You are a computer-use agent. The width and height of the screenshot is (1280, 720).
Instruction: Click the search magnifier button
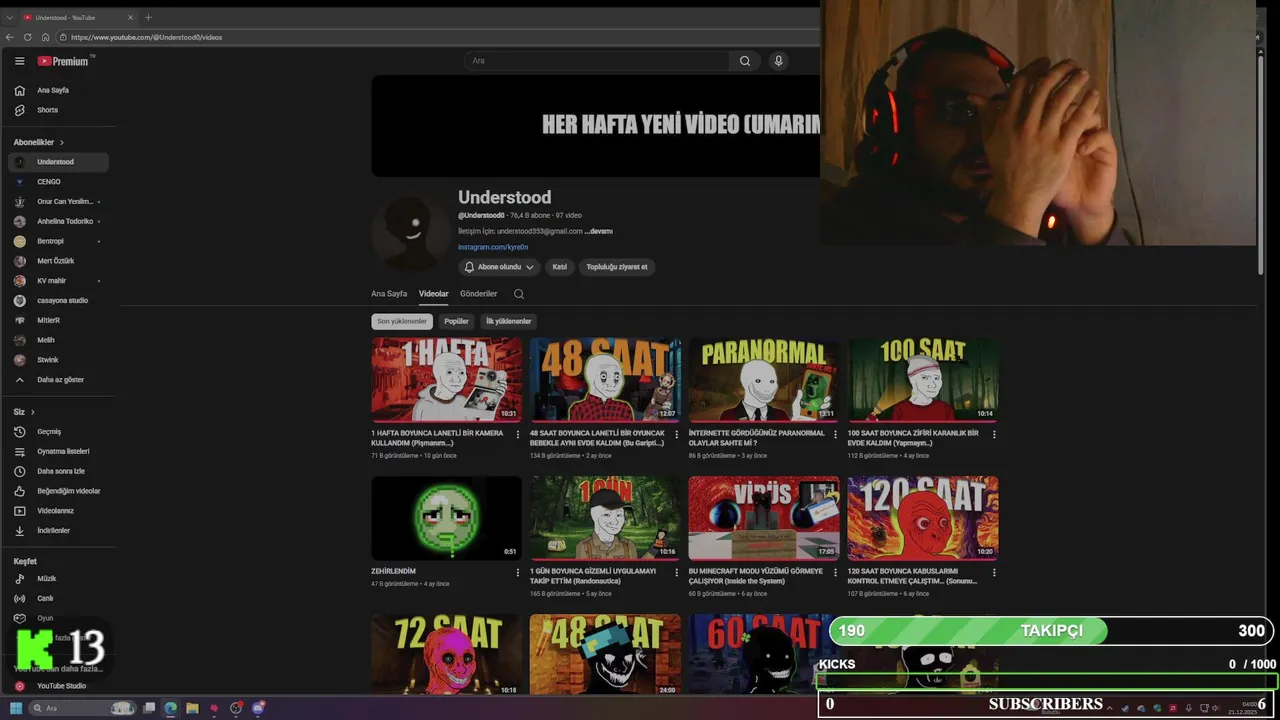pos(745,61)
